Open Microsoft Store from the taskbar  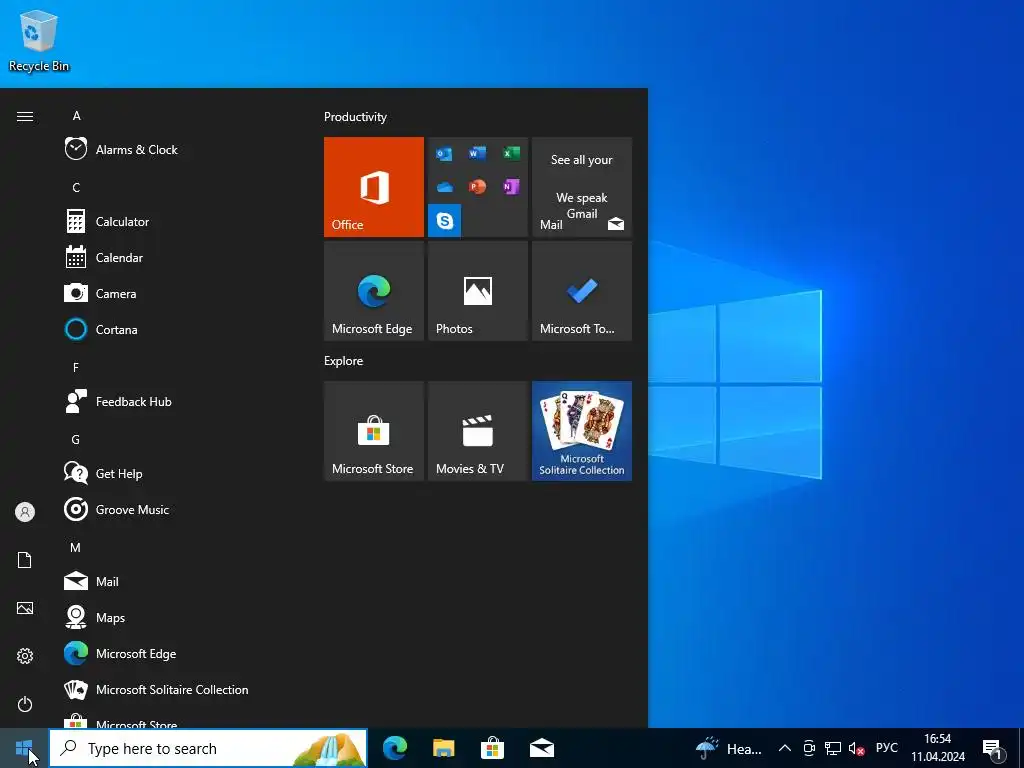click(492, 748)
